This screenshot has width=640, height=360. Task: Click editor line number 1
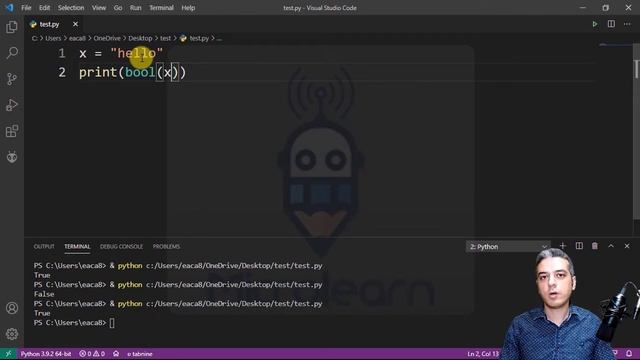coord(62,53)
